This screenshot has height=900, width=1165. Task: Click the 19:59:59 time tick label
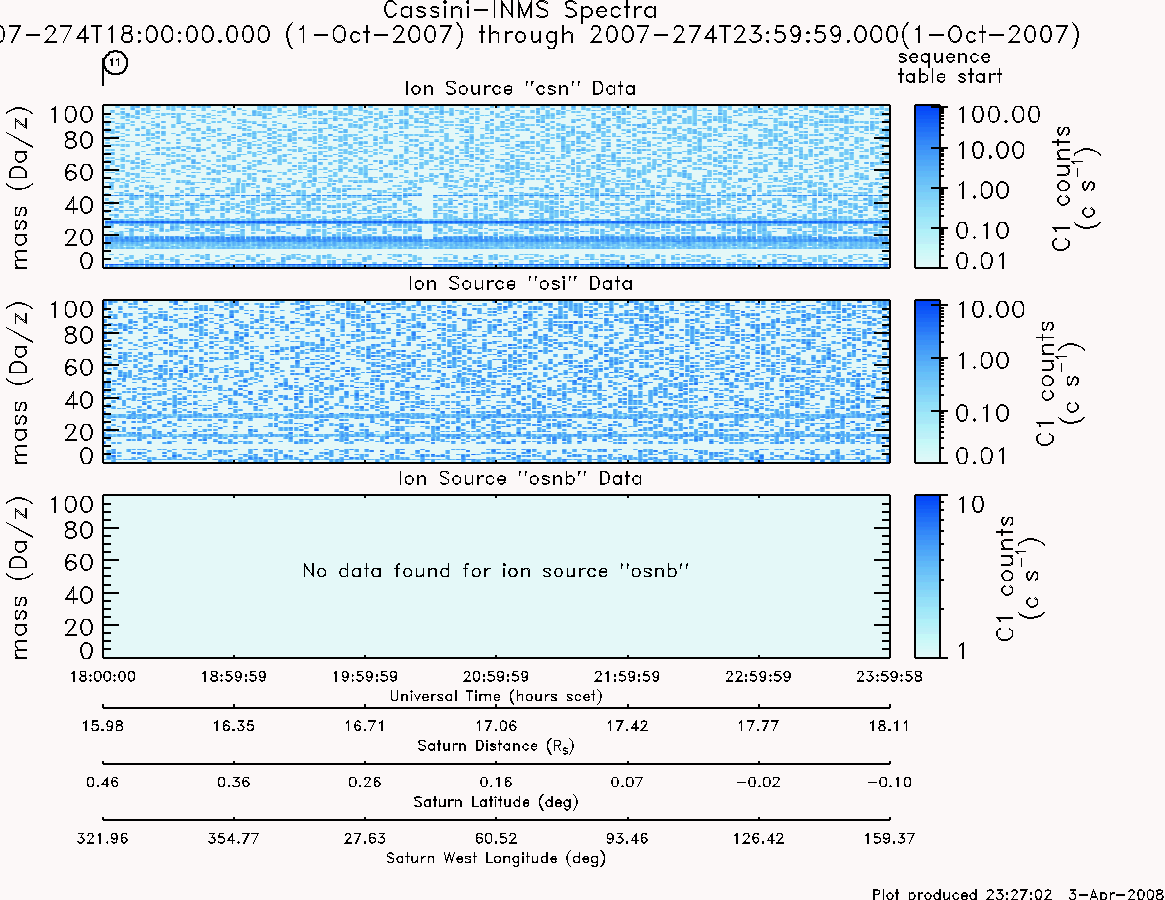tap(365, 676)
